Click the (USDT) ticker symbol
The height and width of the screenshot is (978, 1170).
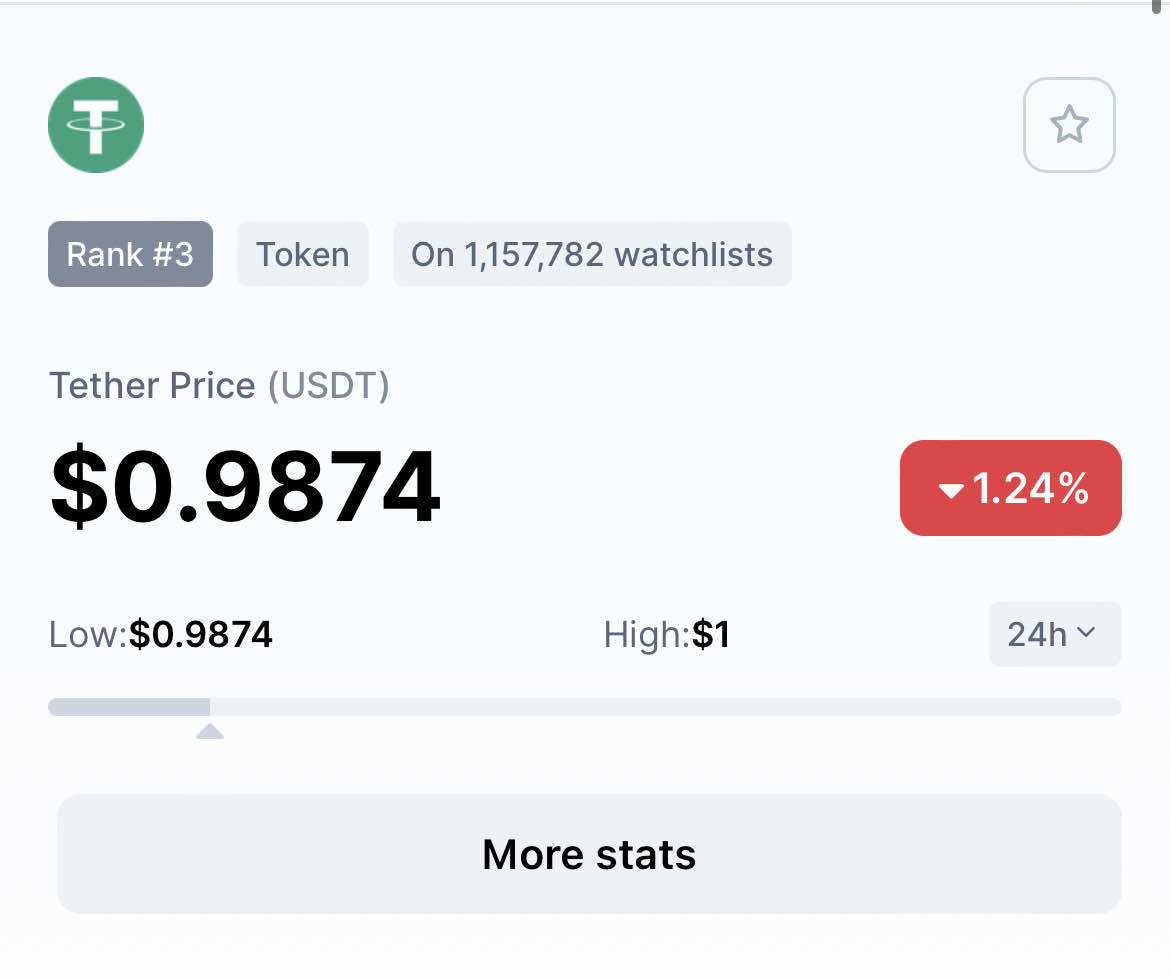click(x=328, y=385)
